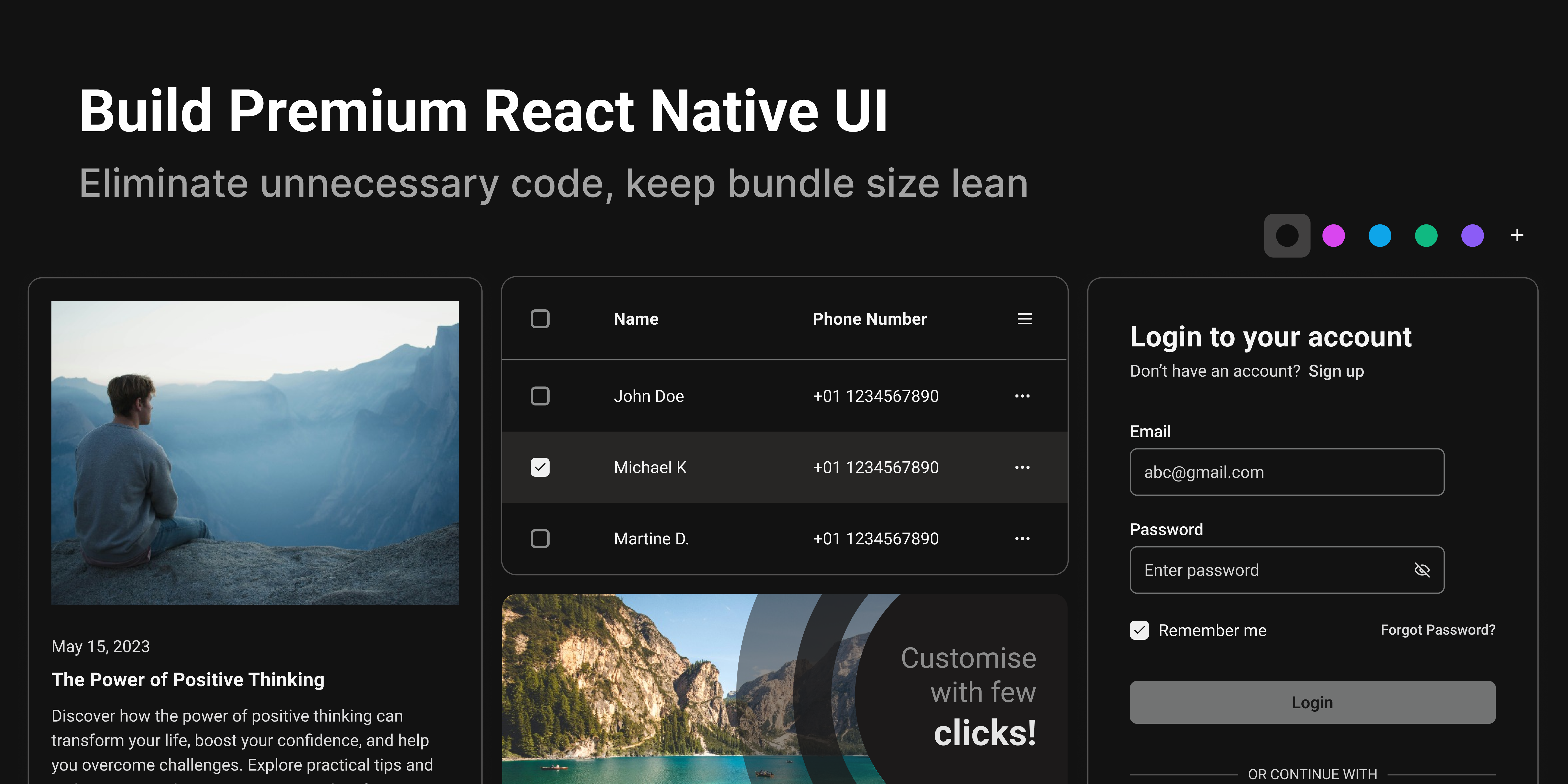Select the green theme color swatch

pyautogui.click(x=1426, y=235)
